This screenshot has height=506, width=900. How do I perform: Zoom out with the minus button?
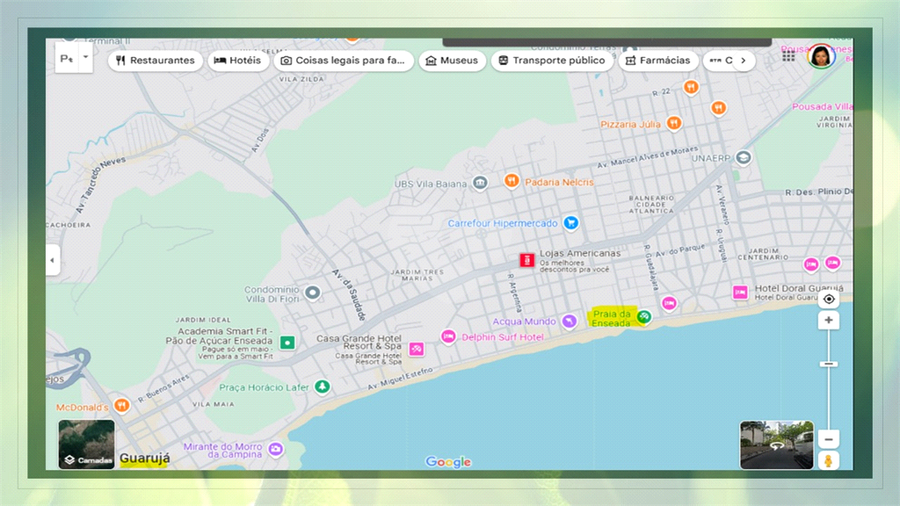(828, 439)
